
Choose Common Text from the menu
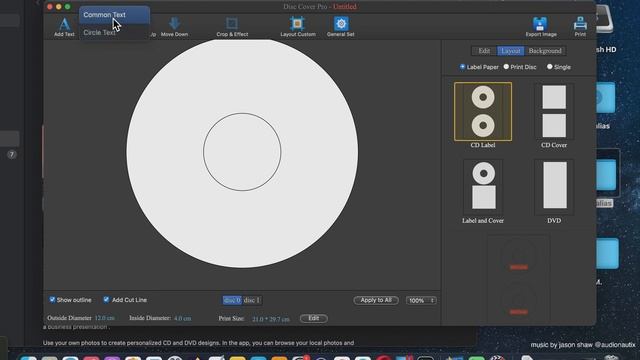(x=114, y=15)
